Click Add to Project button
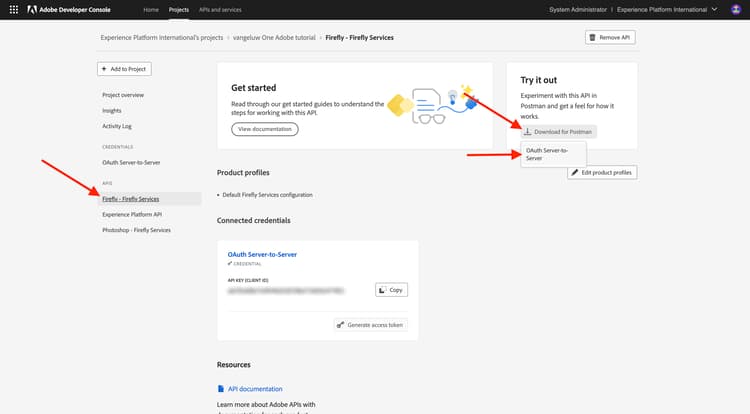Viewport: 750px width, 414px height. [x=124, y=69]
